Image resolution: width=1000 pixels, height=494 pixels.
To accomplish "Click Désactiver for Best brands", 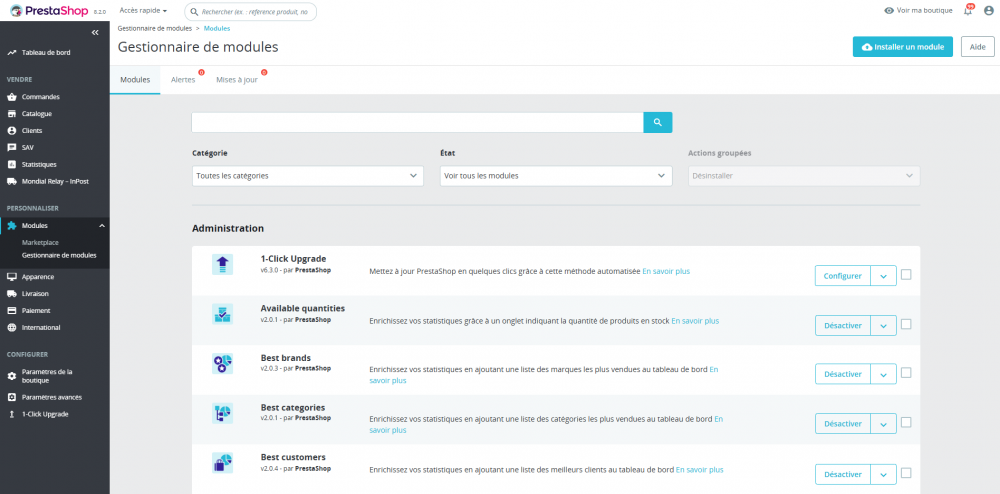I will pos(842,374).
